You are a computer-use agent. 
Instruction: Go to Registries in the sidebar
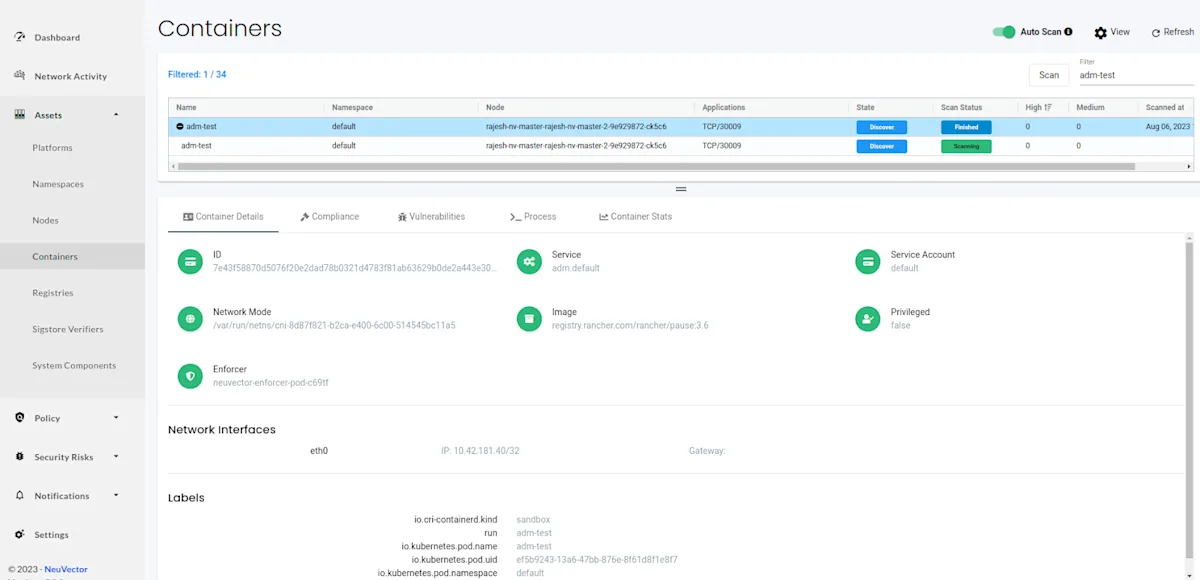(53, 293)
